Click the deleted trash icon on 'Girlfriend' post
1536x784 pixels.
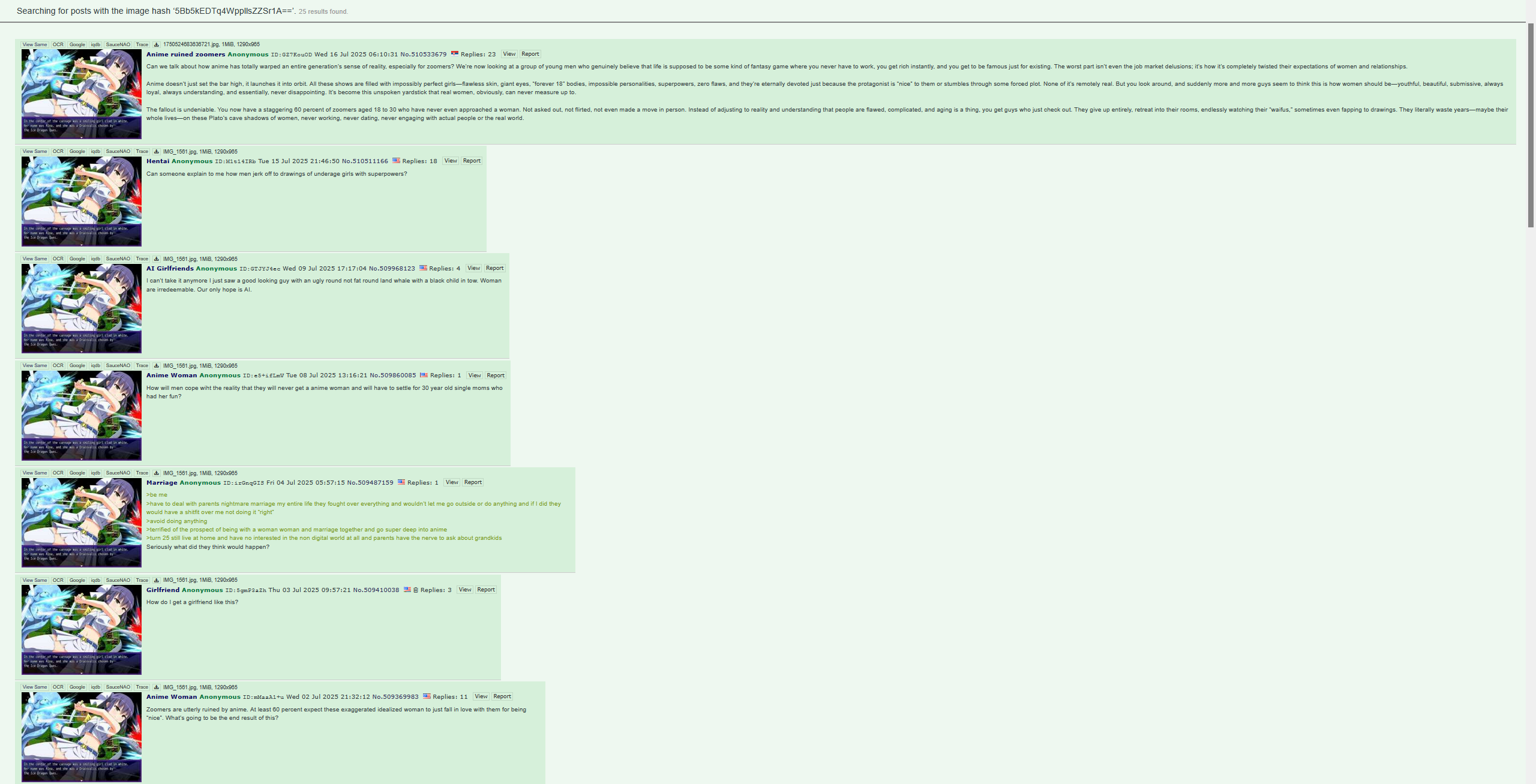(x=416, y=590)
